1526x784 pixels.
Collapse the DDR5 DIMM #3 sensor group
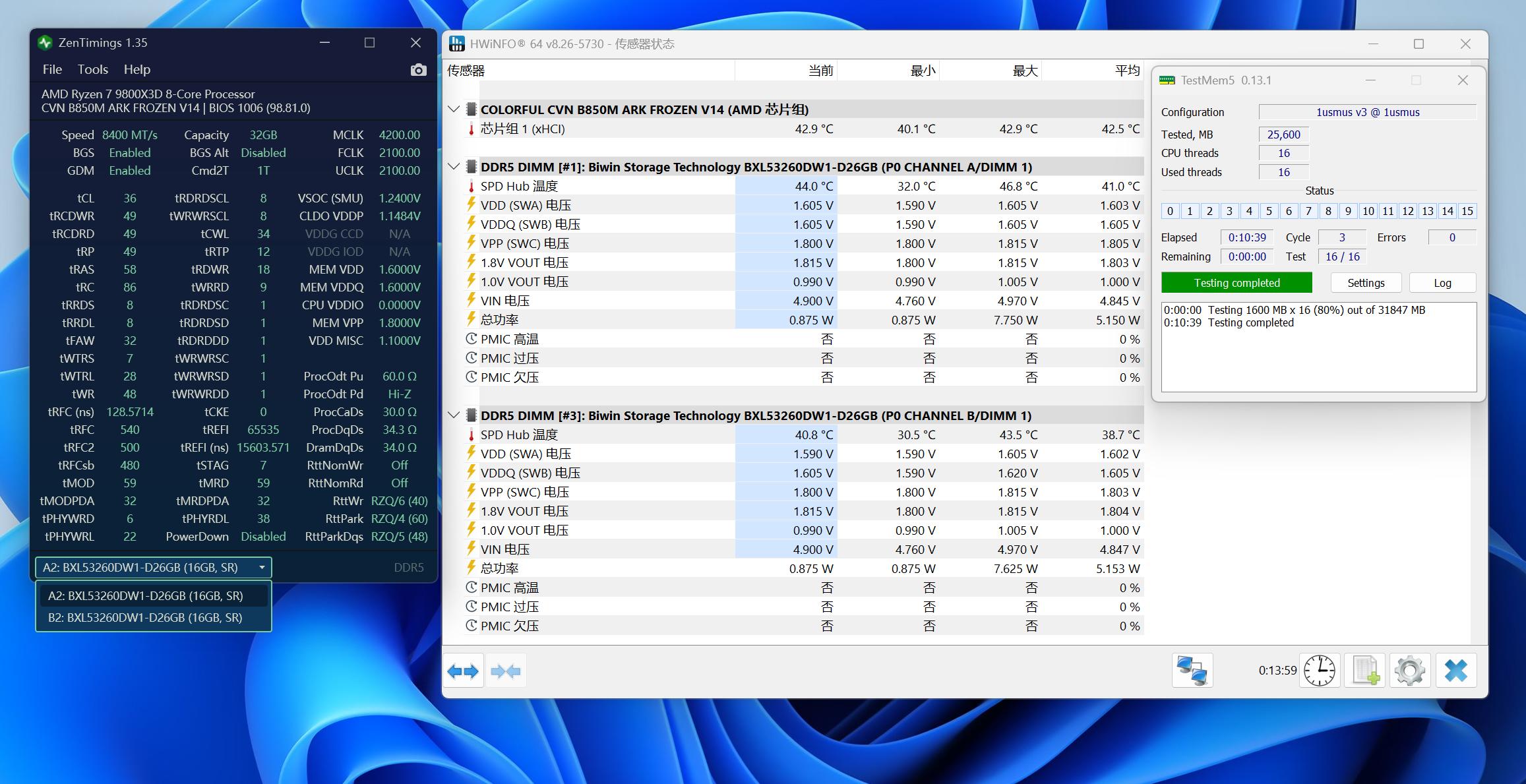pyautogui.click(x=453, y=415)
